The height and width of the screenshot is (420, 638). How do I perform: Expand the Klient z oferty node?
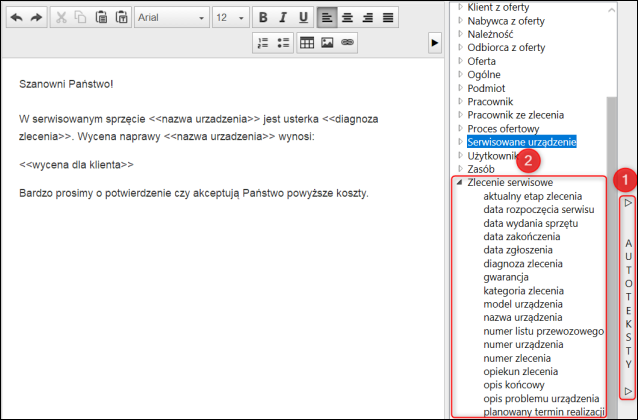click(461, 7)
